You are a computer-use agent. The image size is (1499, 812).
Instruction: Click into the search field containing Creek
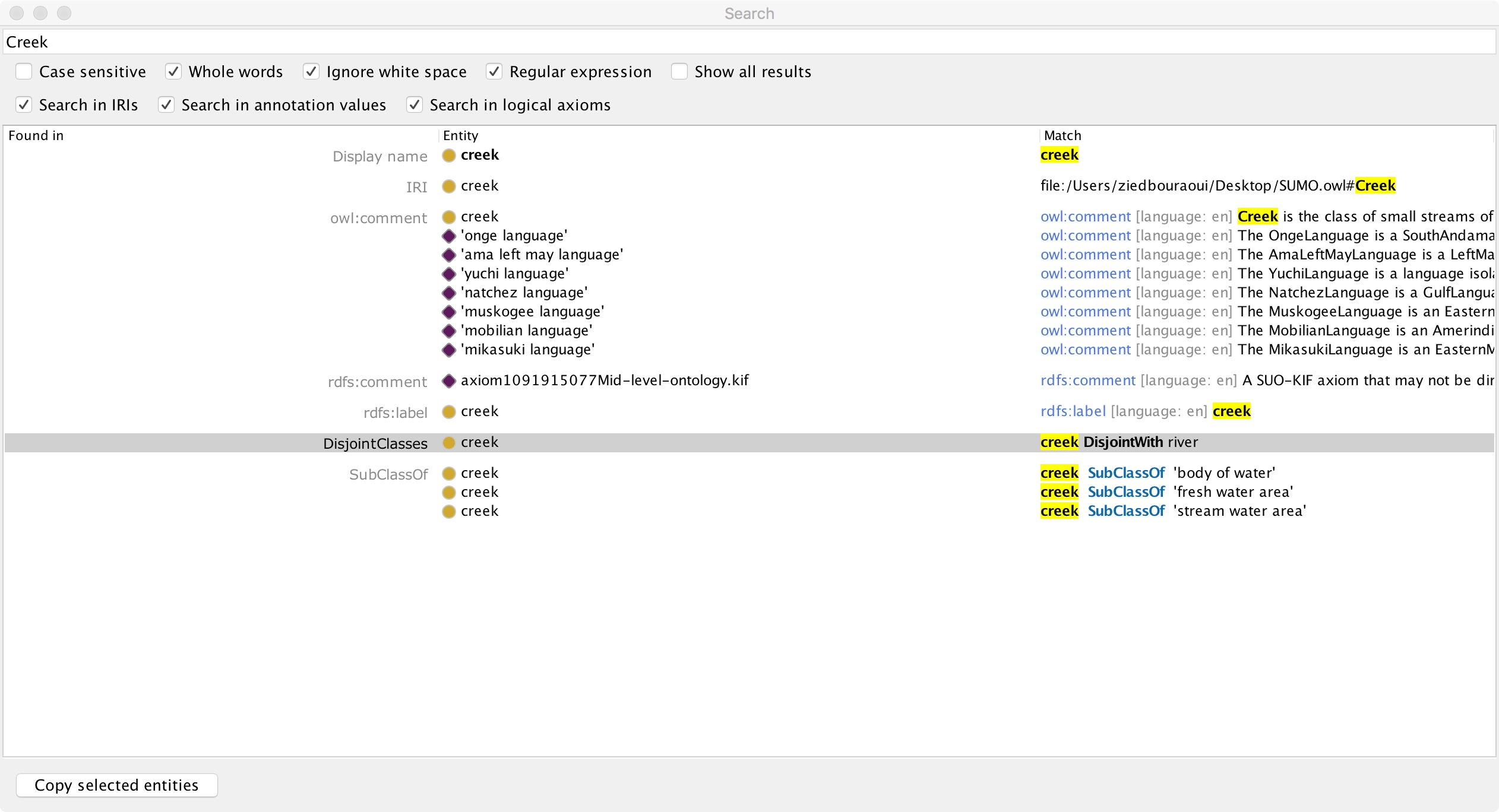pos(749,42)
